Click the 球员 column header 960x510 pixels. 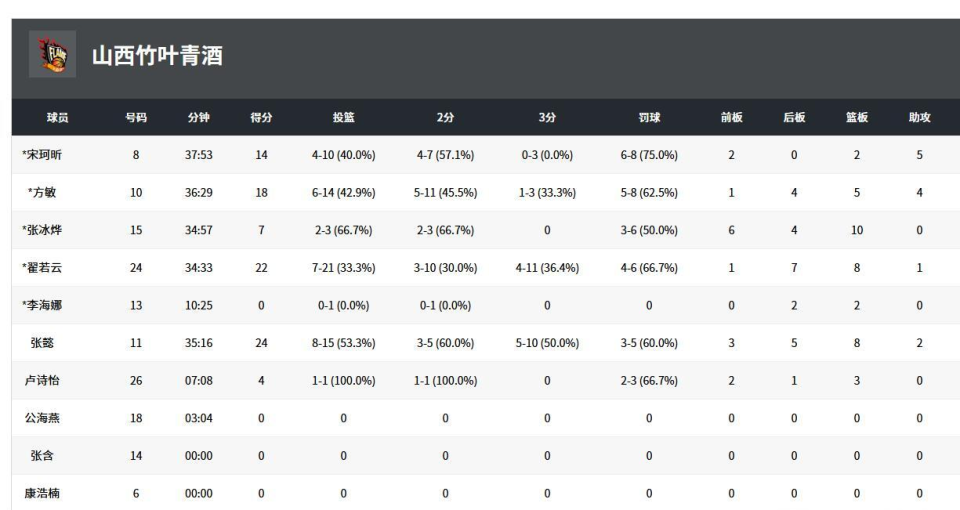pyautogui.click(x=58, y=118)
